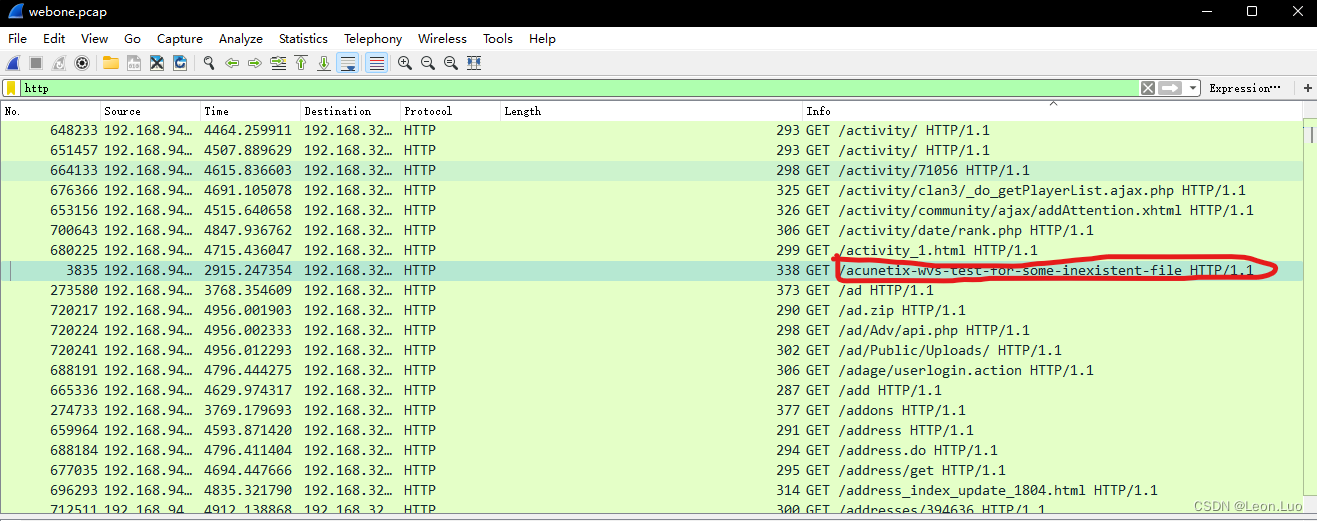1317x521 pixels.
Task: Click into the http display filter field
Action: (x=579, y=88)
